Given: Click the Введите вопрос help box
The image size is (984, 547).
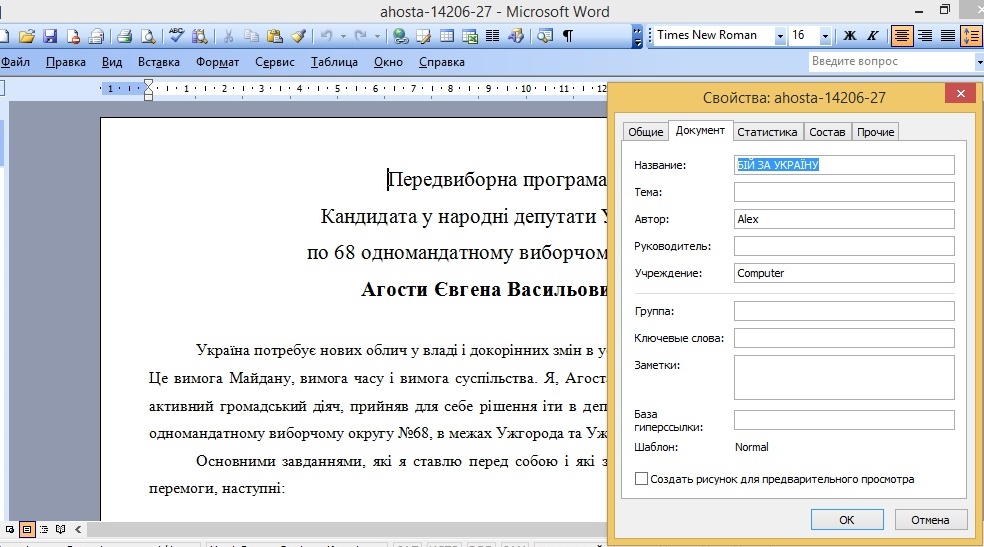Looking at the screenshot, I should (892, 61).
